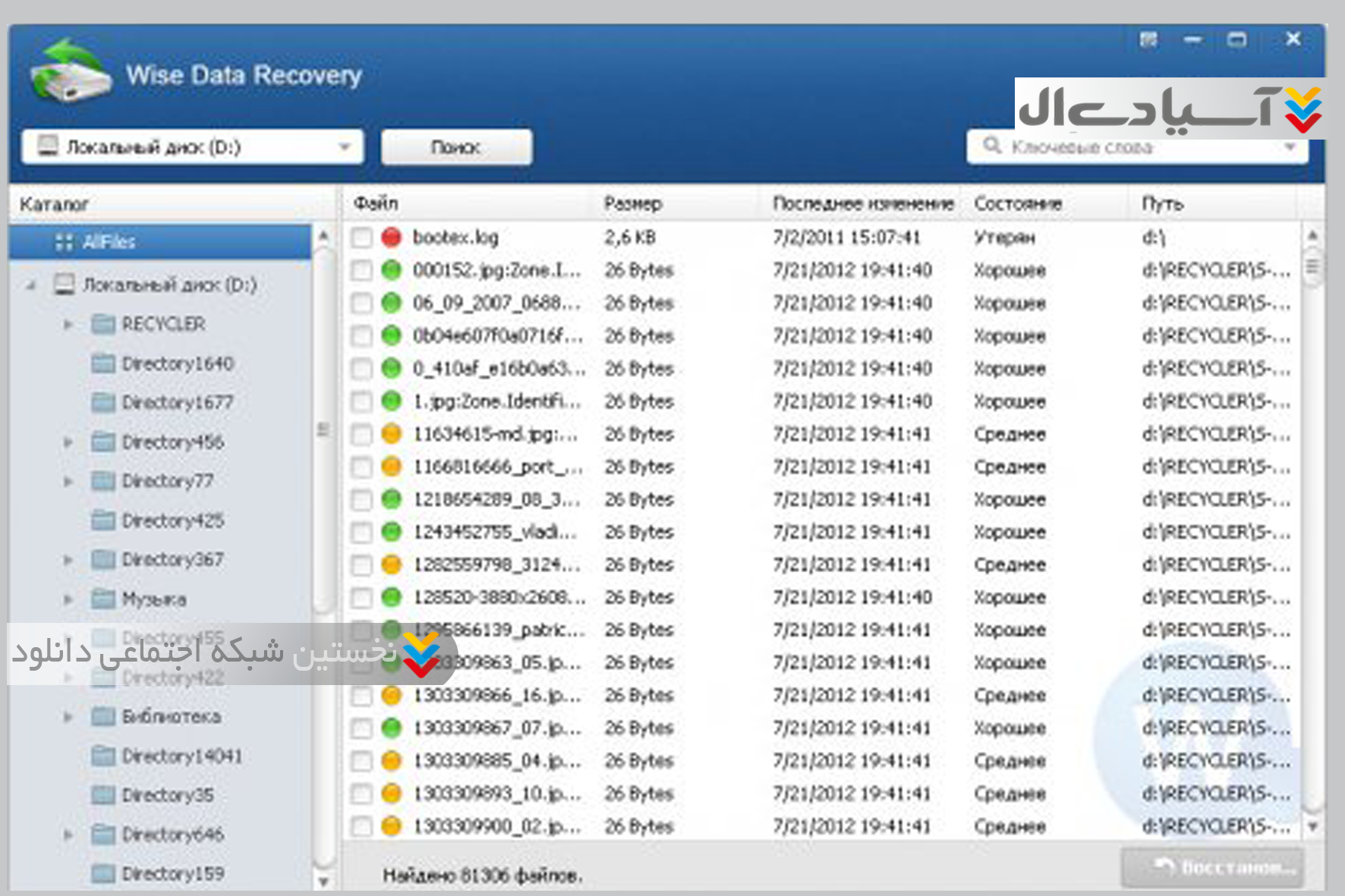Tick the checkbox for 000152.jpg file
Viewport: 1345px width, 896px height.
coord(362,271)
